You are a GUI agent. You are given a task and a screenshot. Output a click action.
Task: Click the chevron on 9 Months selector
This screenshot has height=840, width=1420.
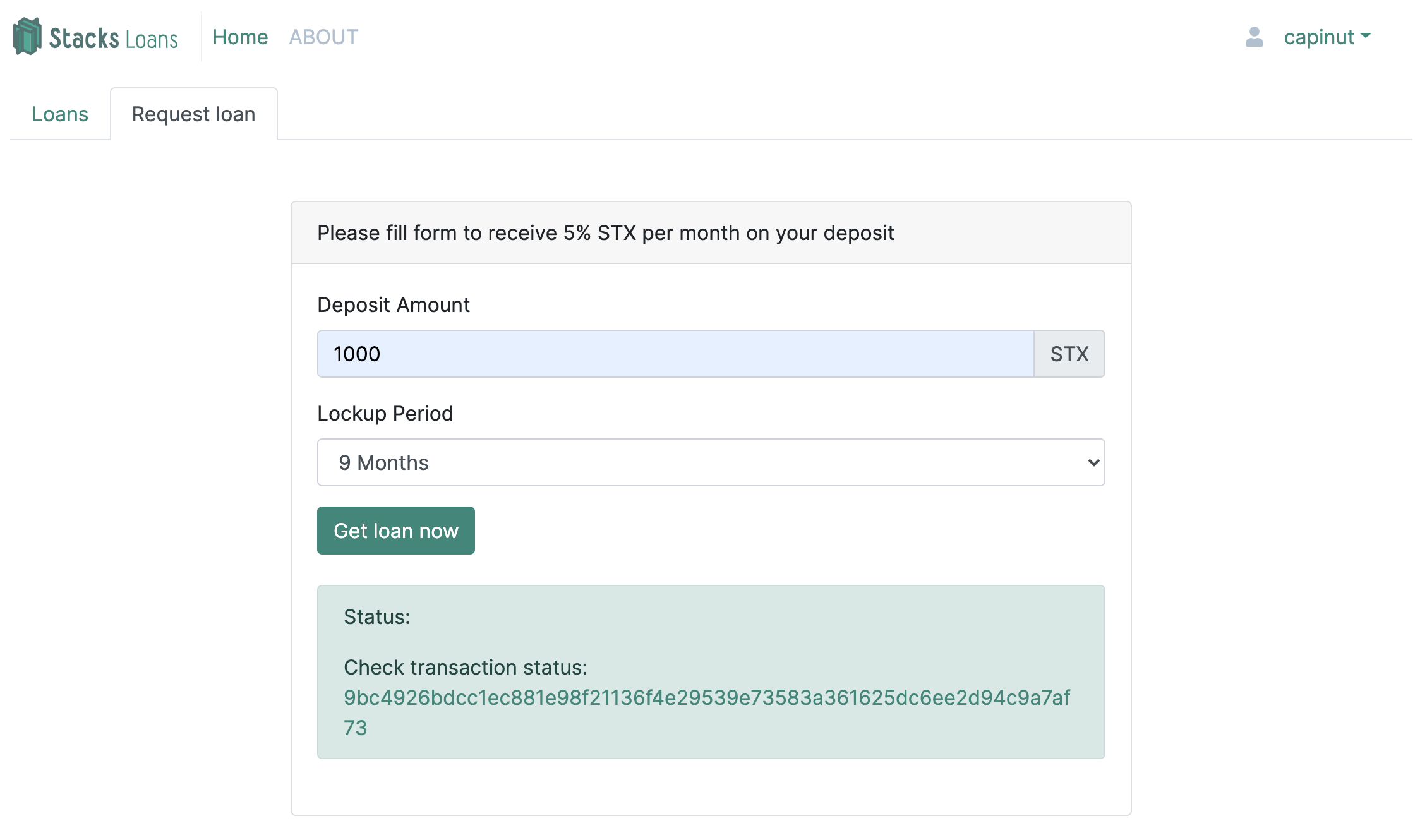tap(1093, 462)
